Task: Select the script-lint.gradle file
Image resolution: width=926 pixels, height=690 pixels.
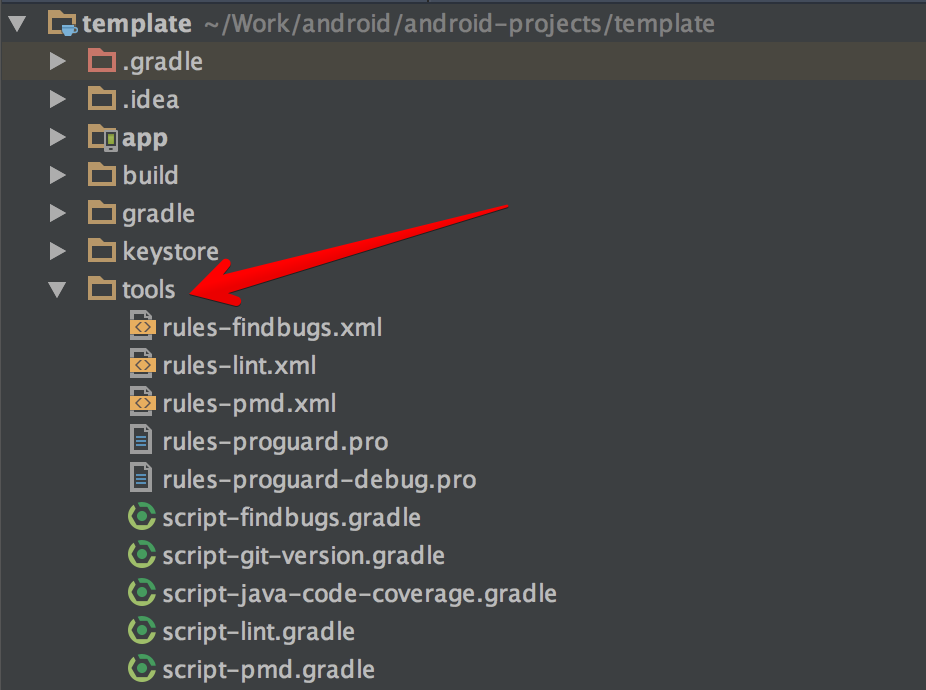Action: pyautogui.click(x=258, y=632)
